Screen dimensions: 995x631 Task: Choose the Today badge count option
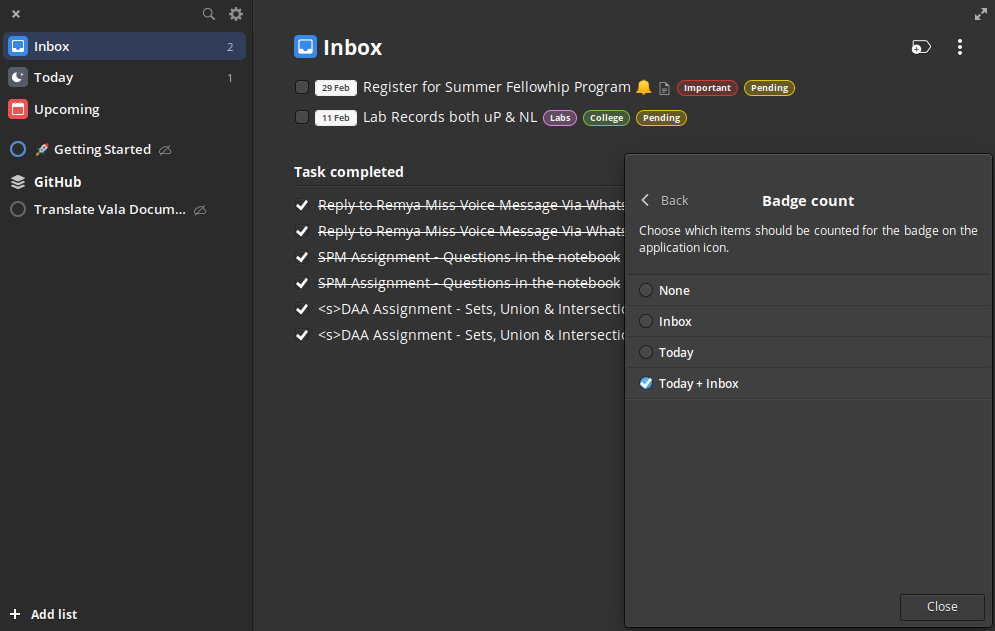pyautogui.click(x=808, y=352)
